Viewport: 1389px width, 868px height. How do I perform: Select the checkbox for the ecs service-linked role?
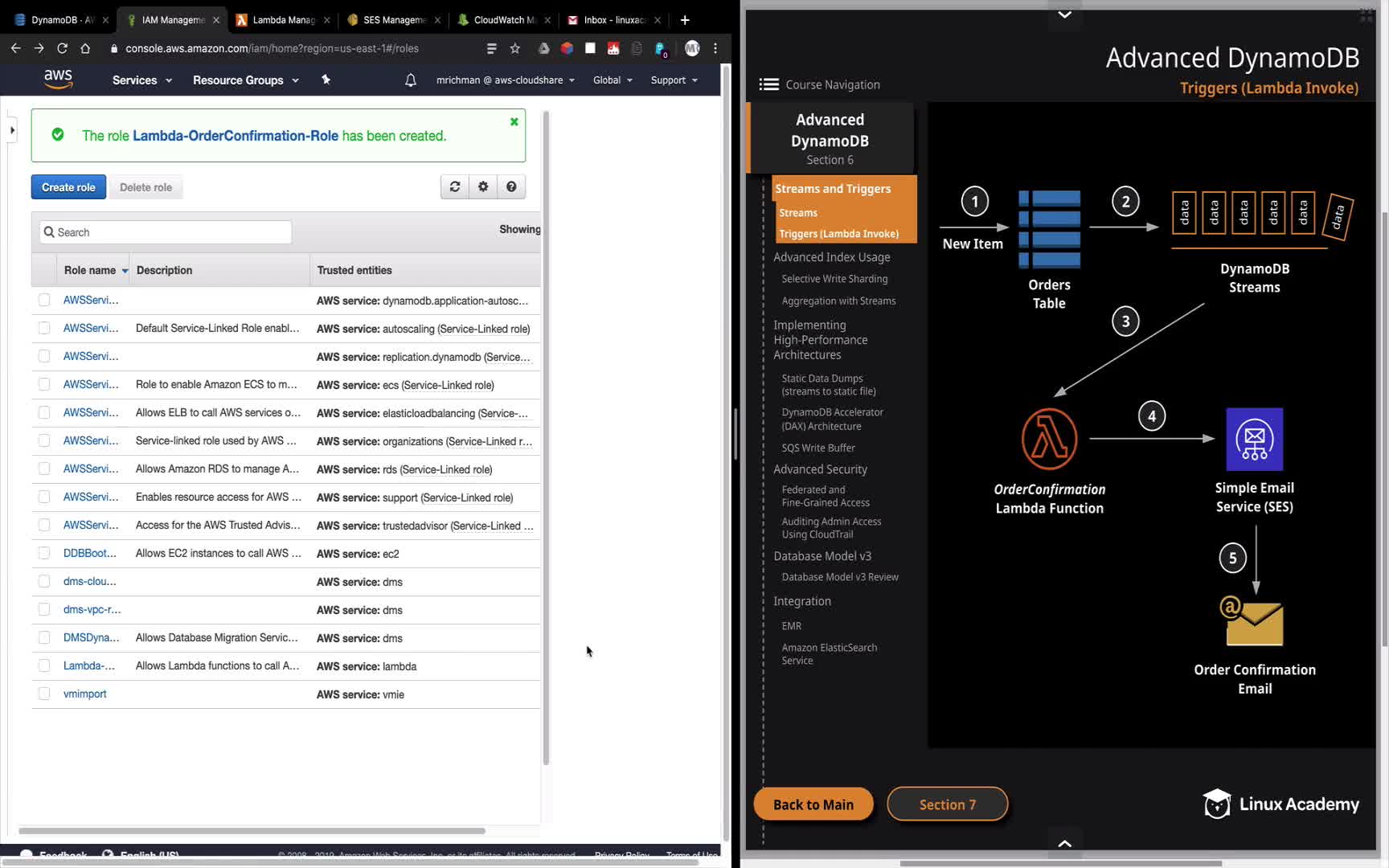point(44,384)
